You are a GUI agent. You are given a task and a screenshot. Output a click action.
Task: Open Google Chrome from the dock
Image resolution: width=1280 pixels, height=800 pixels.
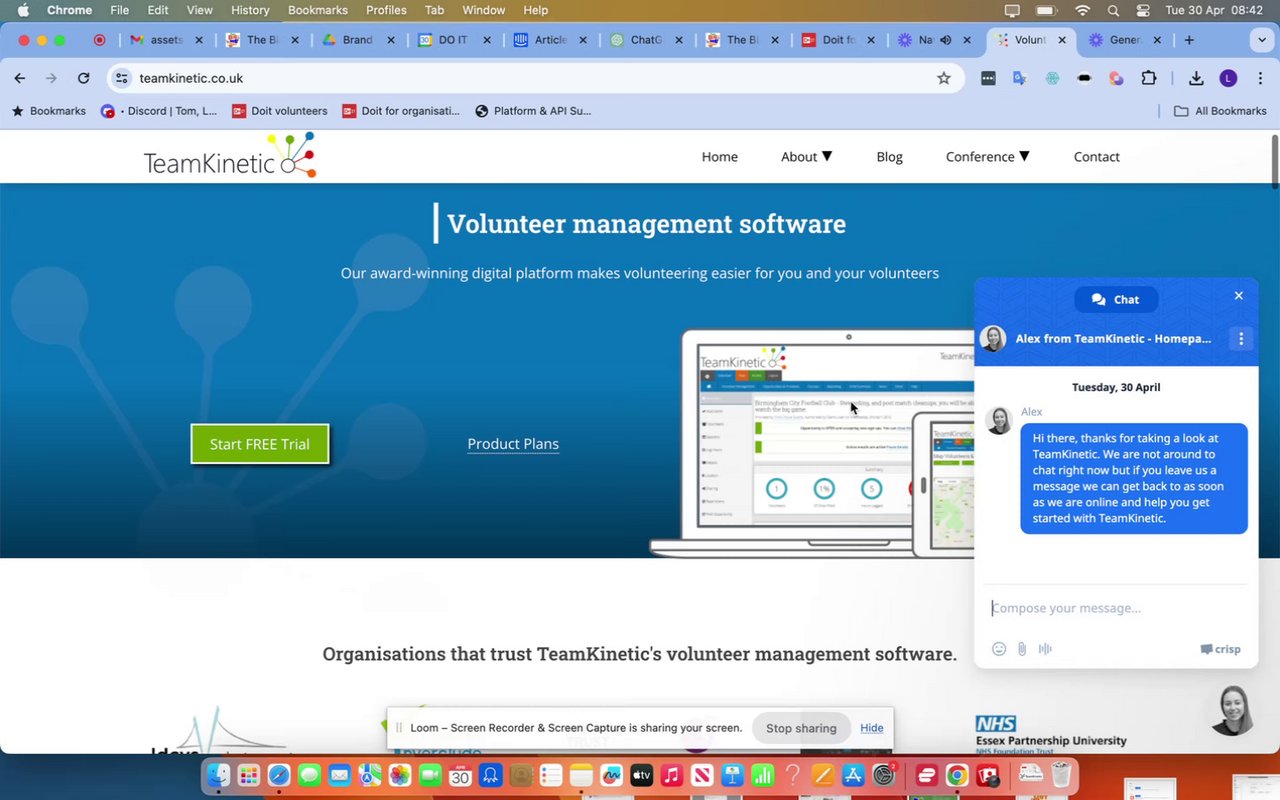click(x=957, y=775)
